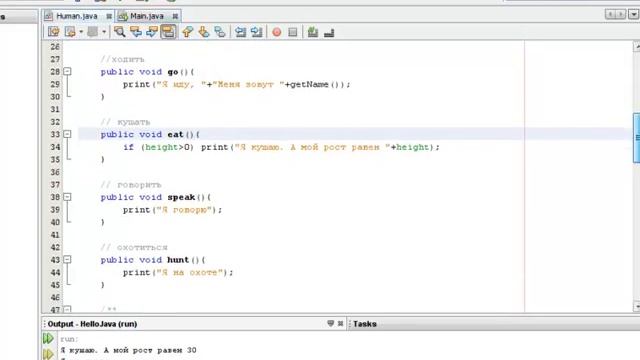This screenshot has width=640, height=360.
Task: Collapse the eat() method fold
Action: pyautogui.click(x=67, y=134)
